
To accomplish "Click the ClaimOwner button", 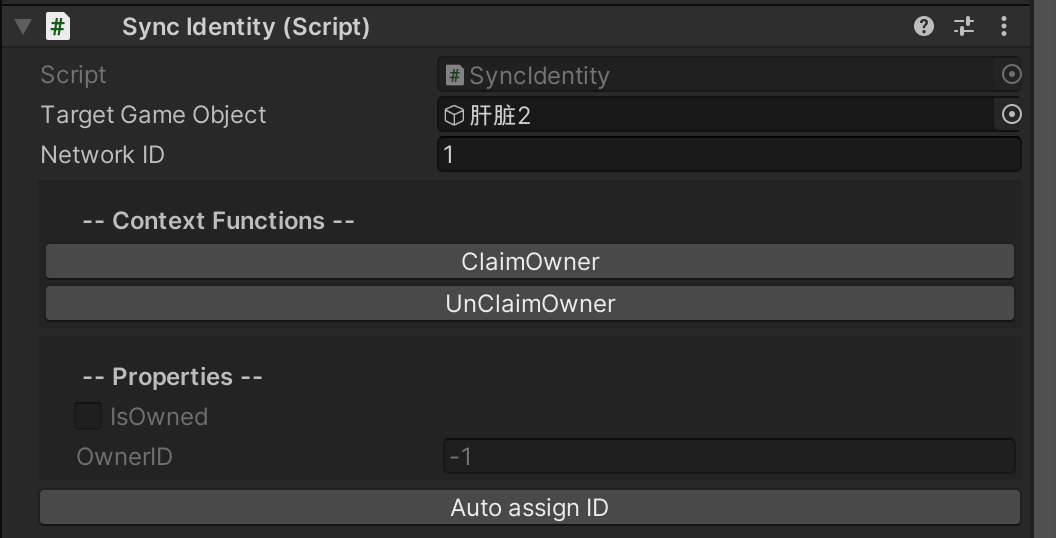I will [529, 261].
